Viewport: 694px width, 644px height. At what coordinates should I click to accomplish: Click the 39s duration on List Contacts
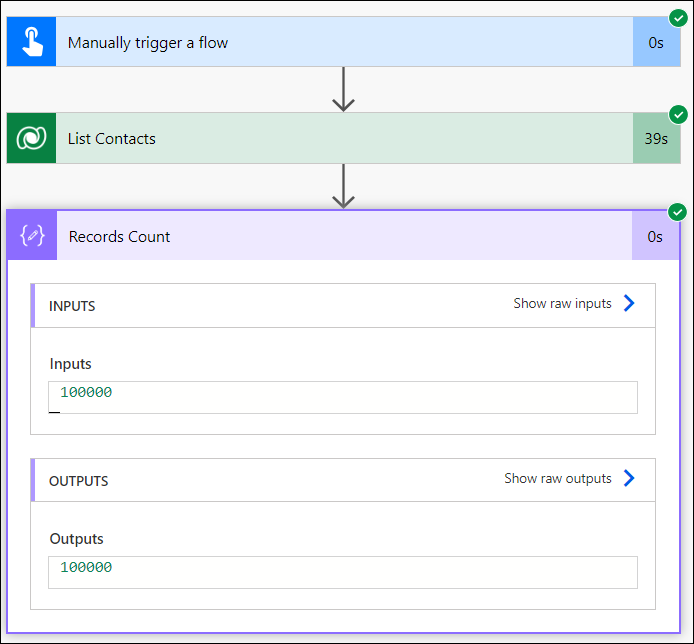click(656, 139)
